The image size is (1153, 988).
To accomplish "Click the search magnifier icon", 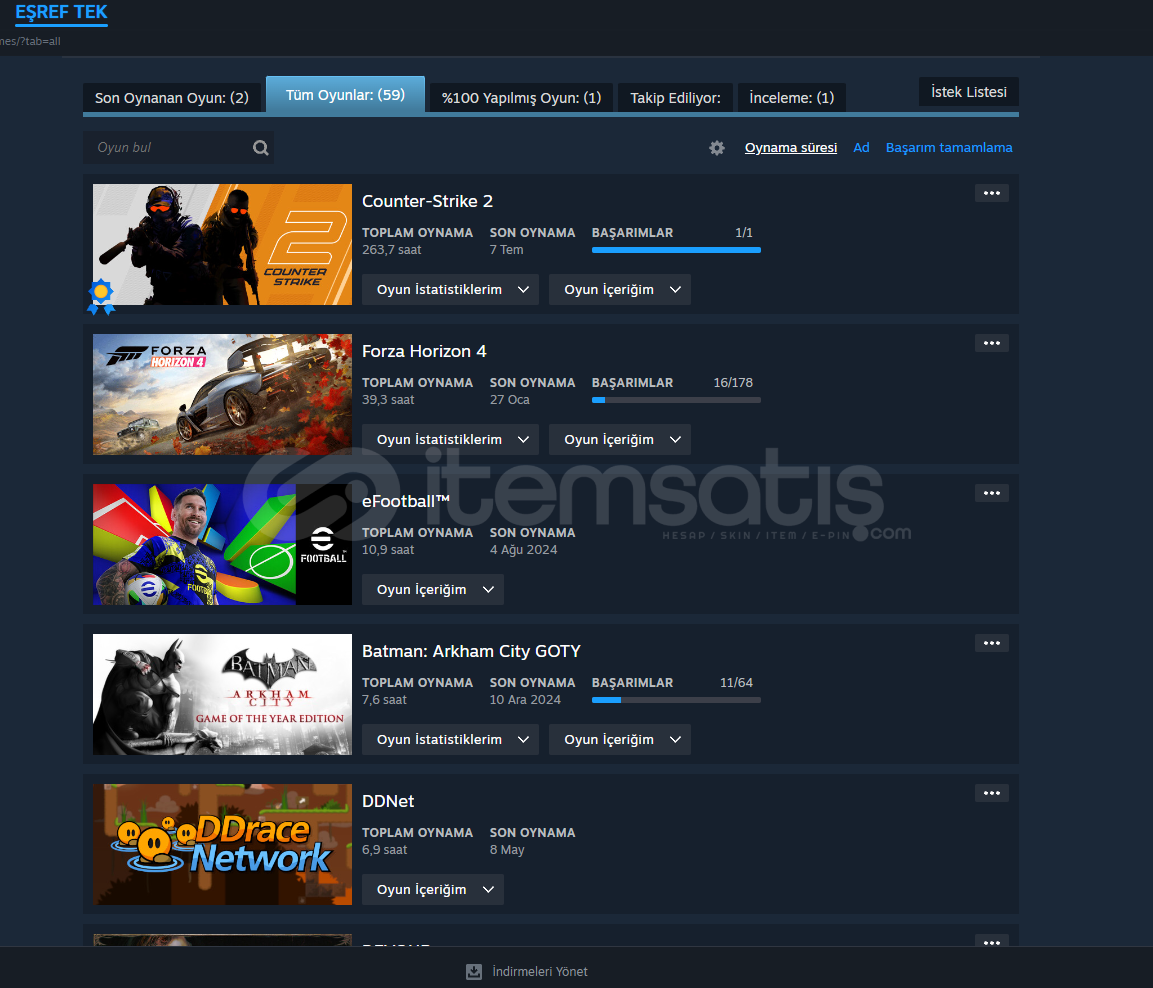I will tap(260, 148).
